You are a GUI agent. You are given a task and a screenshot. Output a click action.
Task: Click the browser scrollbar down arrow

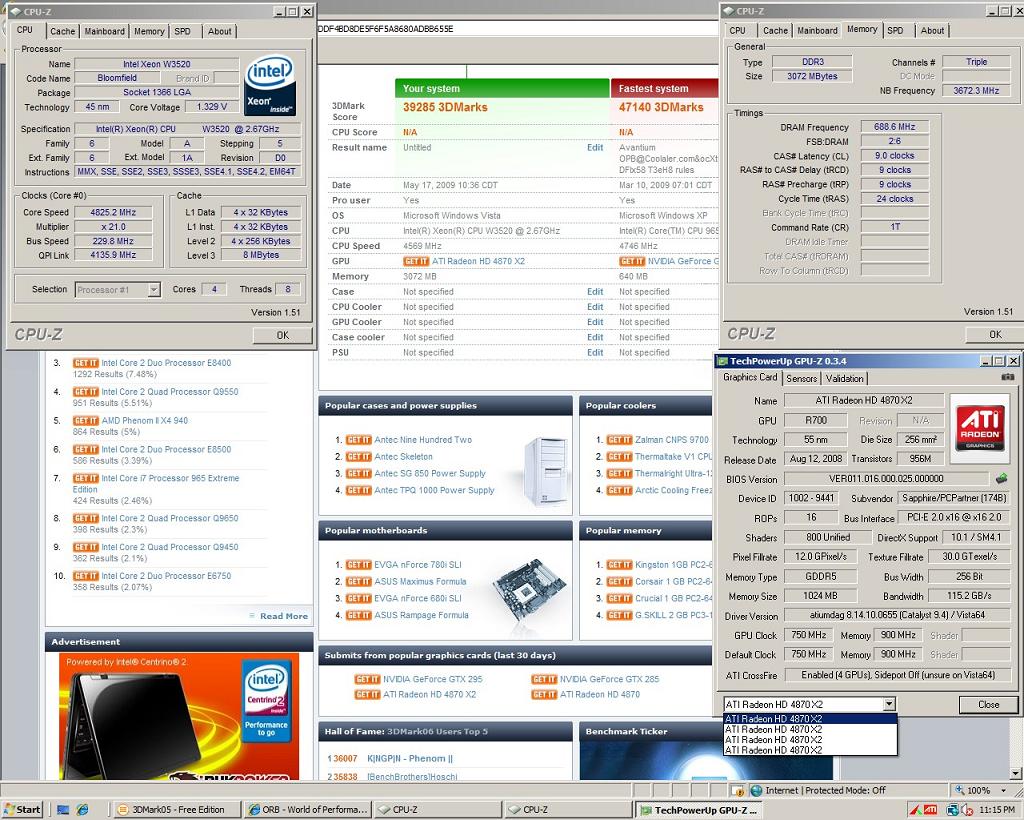[1016, 774]
